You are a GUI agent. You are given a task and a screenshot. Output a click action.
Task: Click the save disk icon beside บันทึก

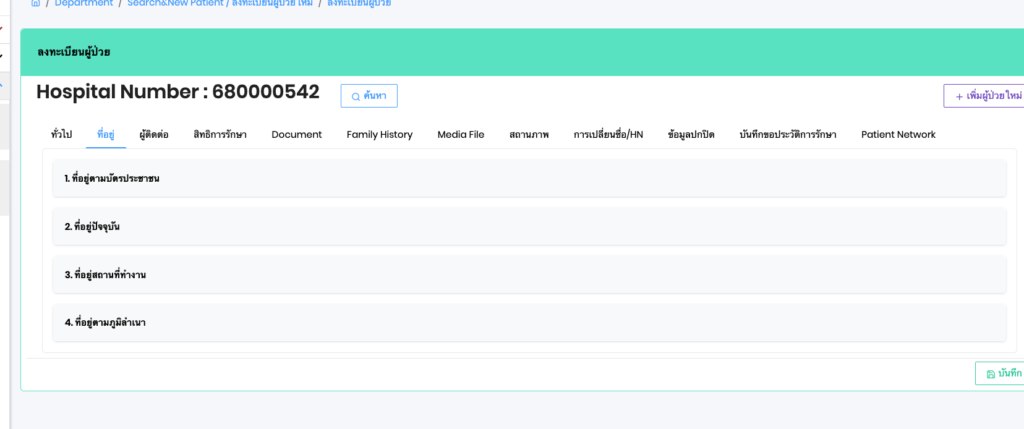tap(991, 374)
